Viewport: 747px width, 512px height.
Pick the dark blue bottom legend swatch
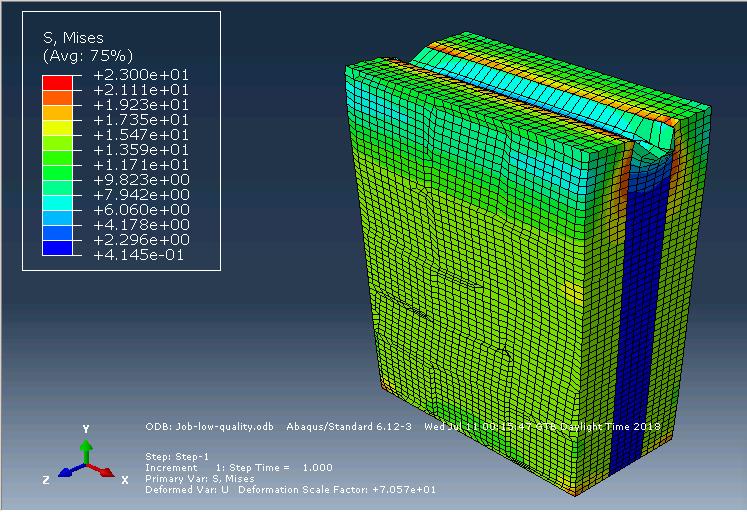57,248
